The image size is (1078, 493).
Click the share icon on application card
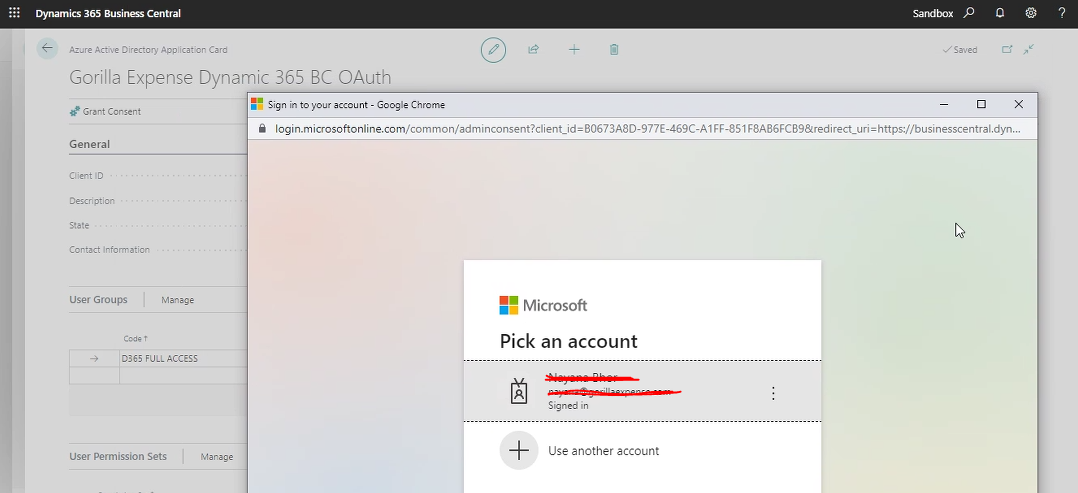tap(534, 50)
